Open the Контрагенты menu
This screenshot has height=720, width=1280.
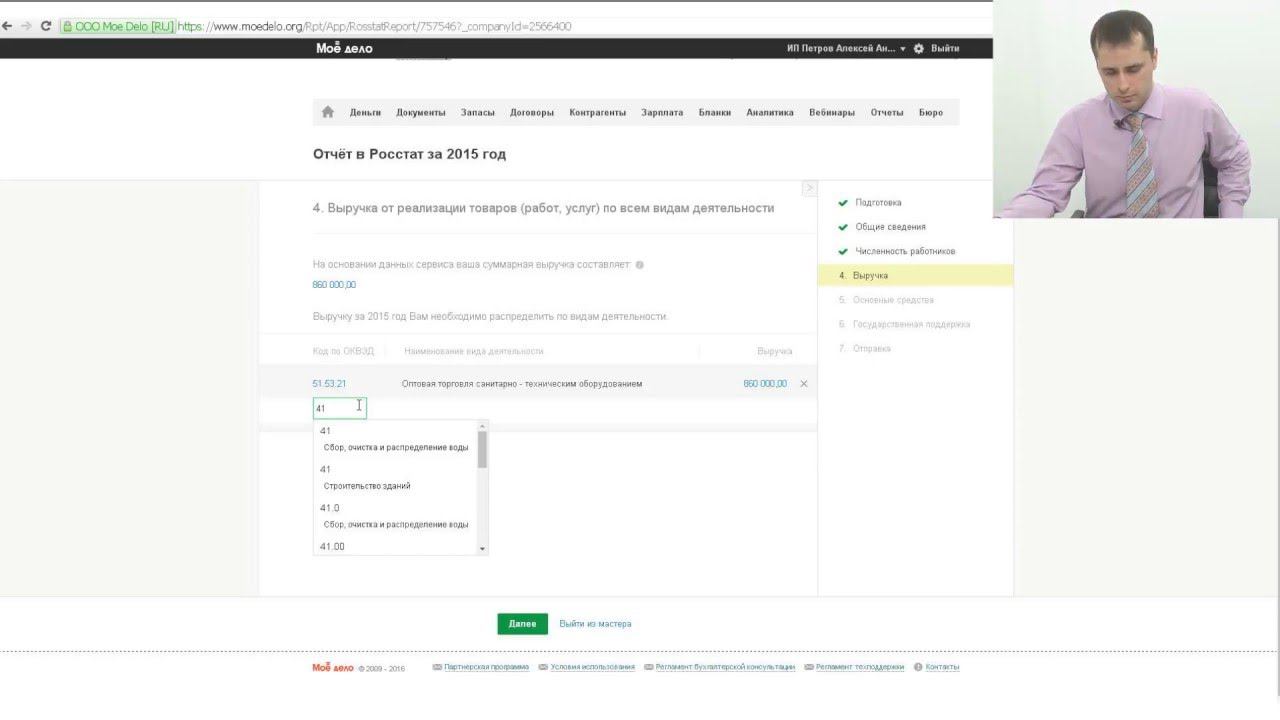[x=598, y=113]
